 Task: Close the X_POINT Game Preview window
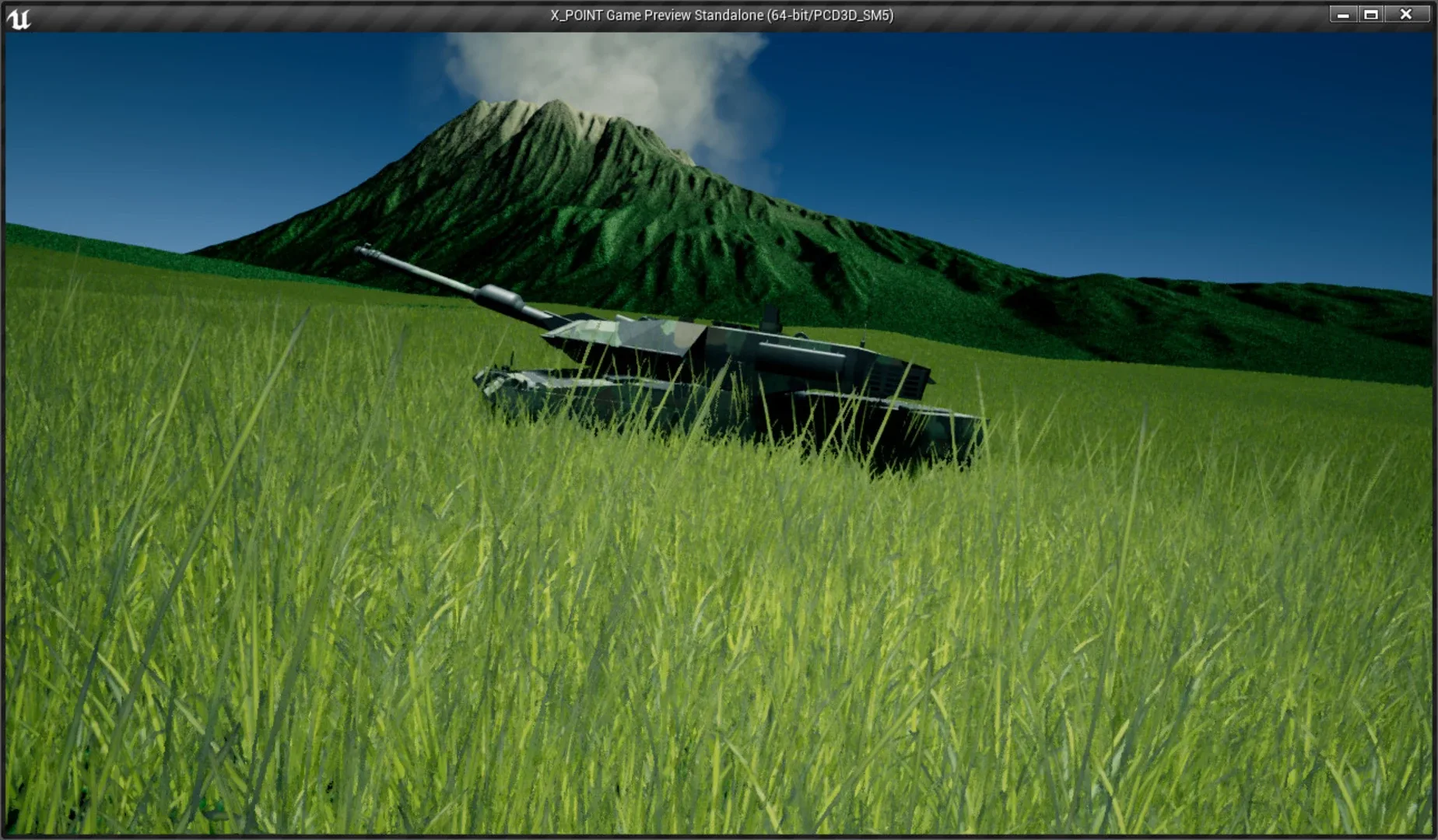coord(1405,14)
